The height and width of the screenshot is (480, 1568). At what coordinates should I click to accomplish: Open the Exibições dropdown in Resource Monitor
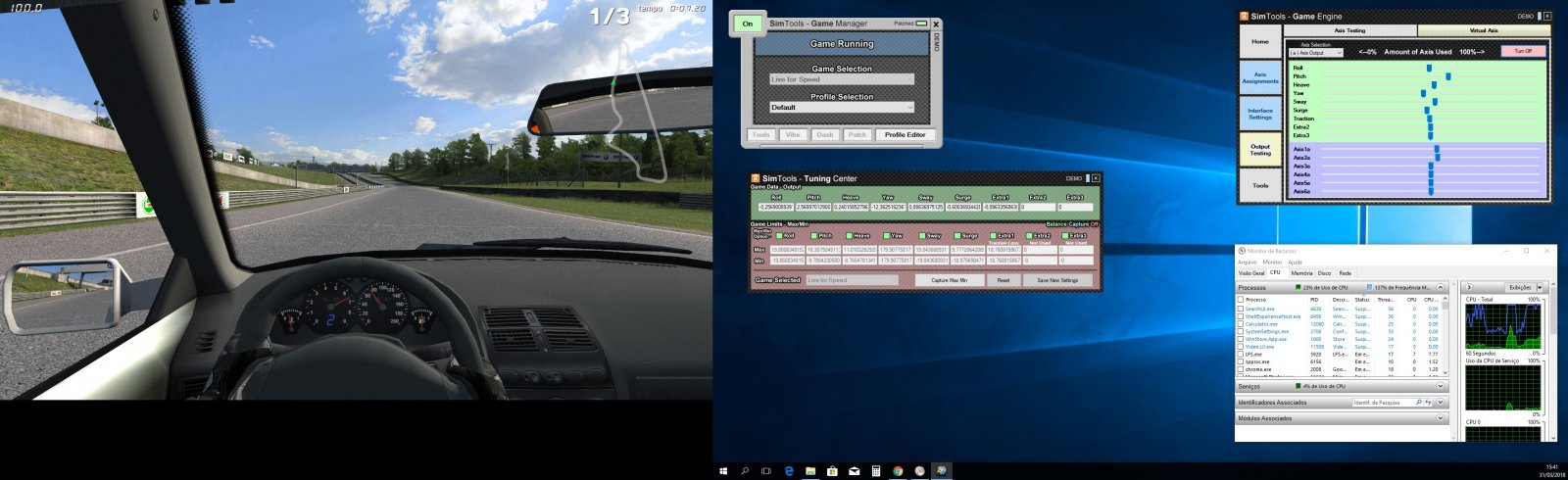point(1524,288)
